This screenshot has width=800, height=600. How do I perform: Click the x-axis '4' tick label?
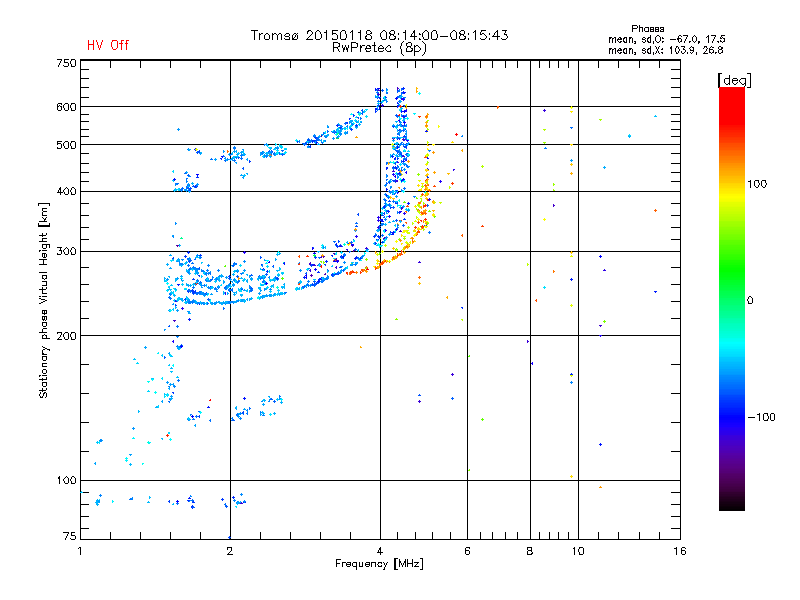click(x=380, y=551)
